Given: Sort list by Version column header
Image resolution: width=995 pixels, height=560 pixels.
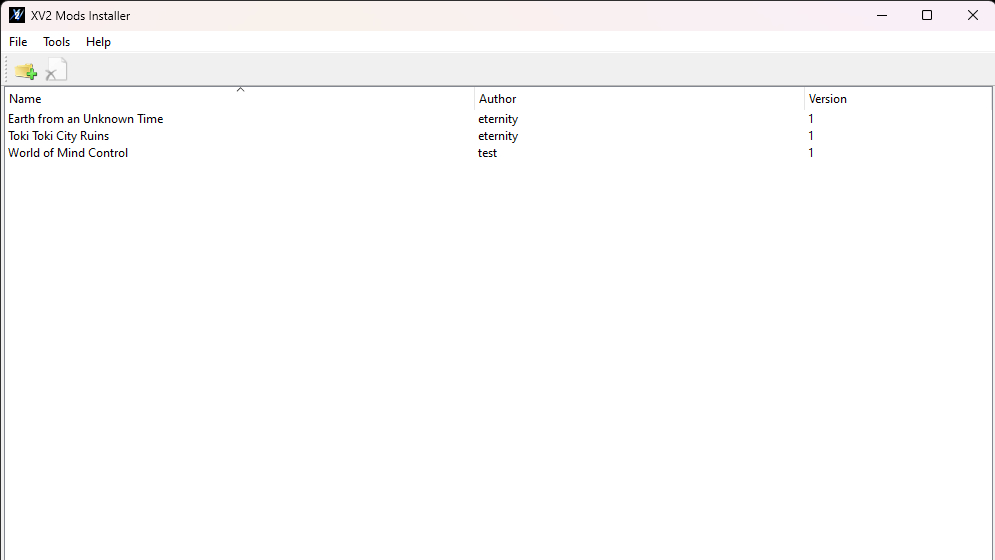Looking at the screenshot, I should pos(897,99).
